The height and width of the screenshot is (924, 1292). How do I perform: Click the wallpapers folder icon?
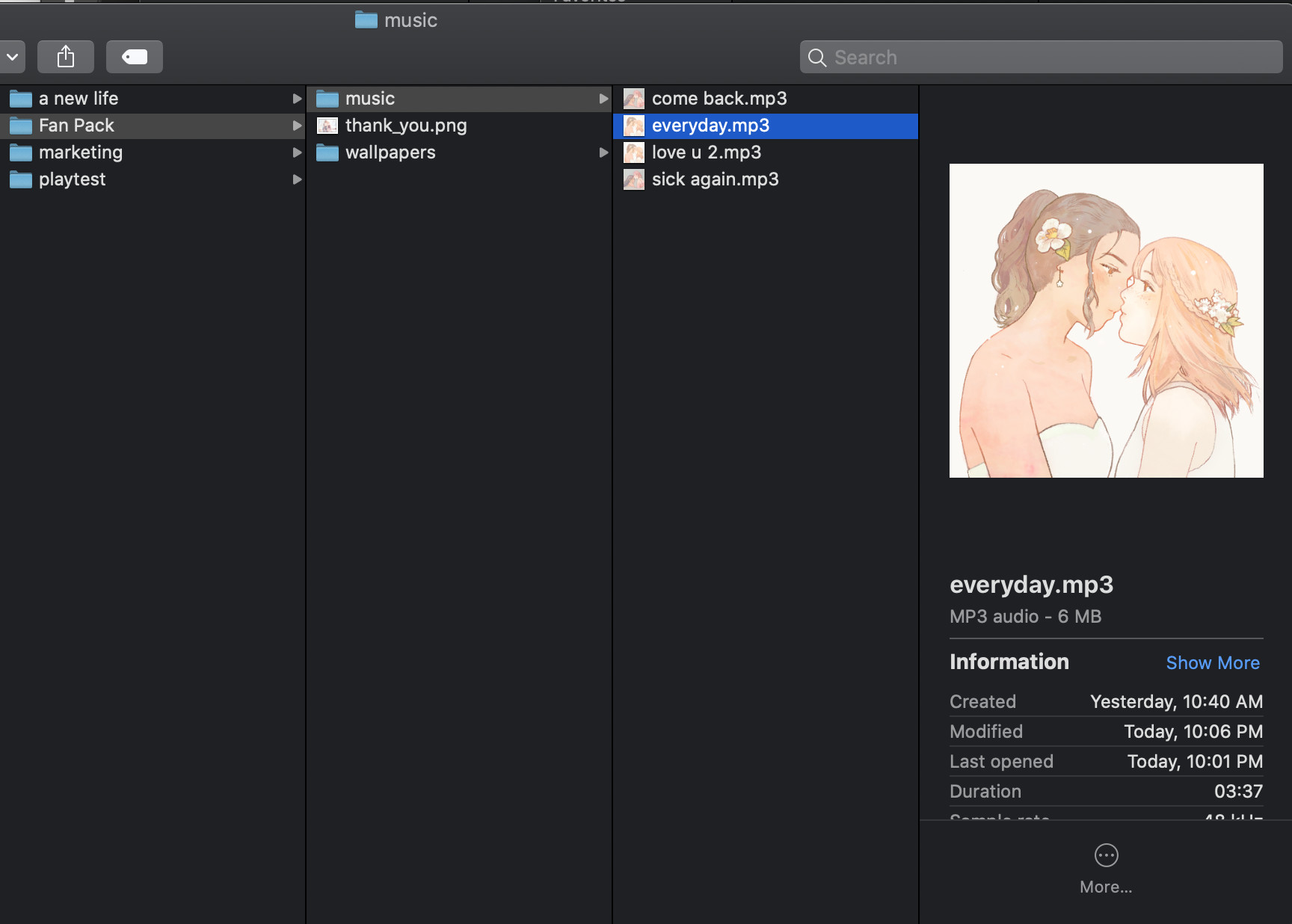(327, 153)
